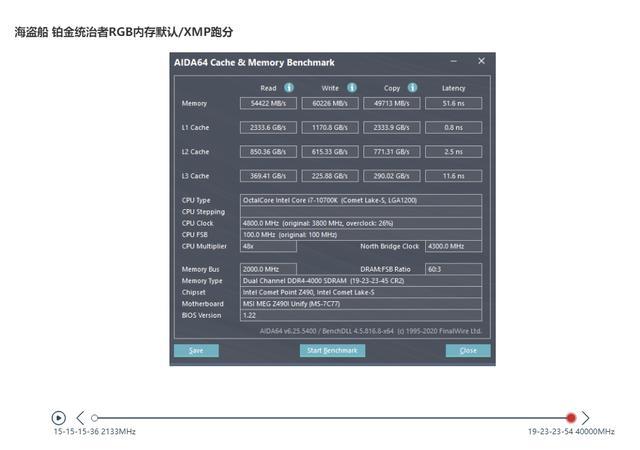Click Memory Read value 54422 MB/s
This screenshot has height=450, width=640.
coord(268,103)
